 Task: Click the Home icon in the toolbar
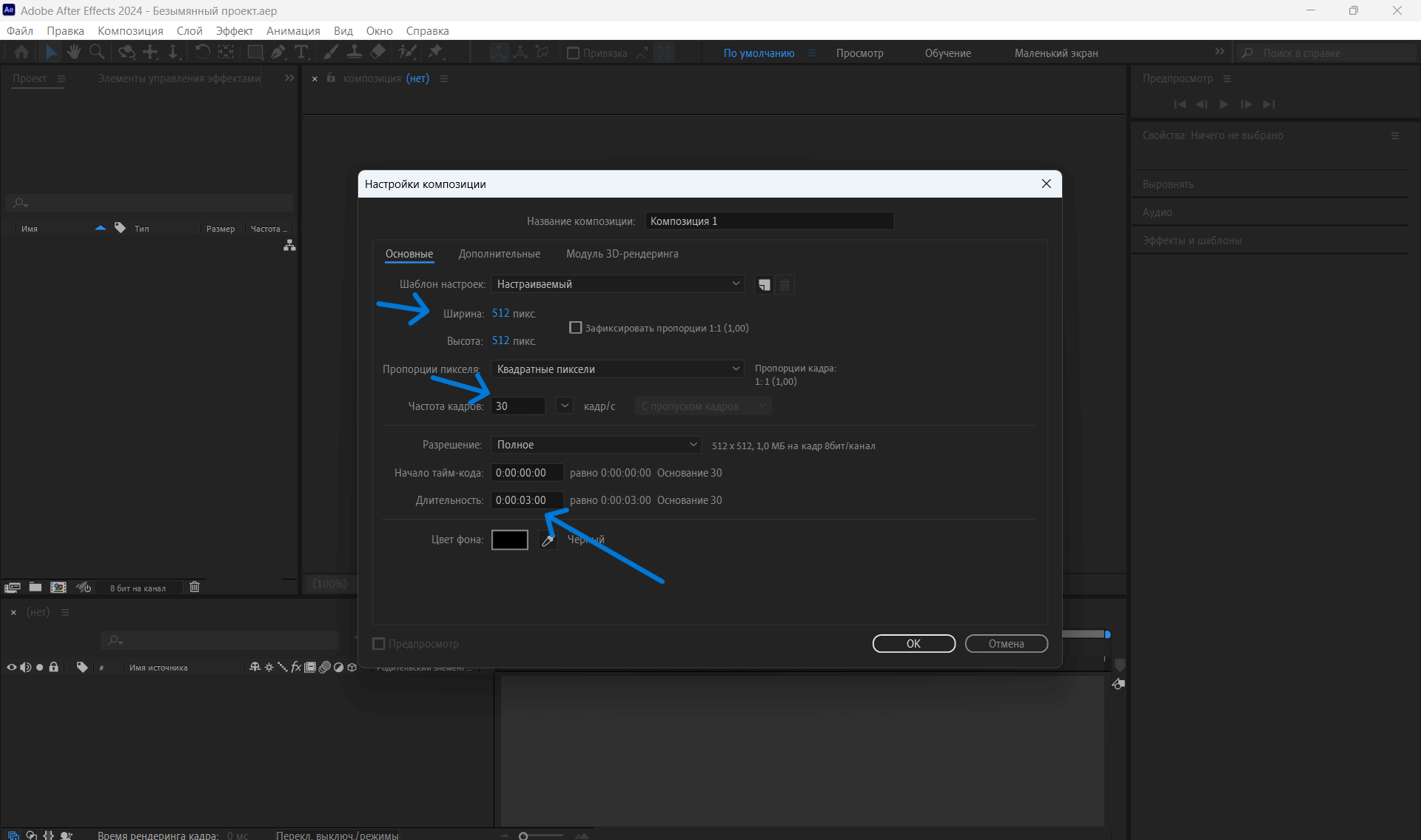(21, 53)
